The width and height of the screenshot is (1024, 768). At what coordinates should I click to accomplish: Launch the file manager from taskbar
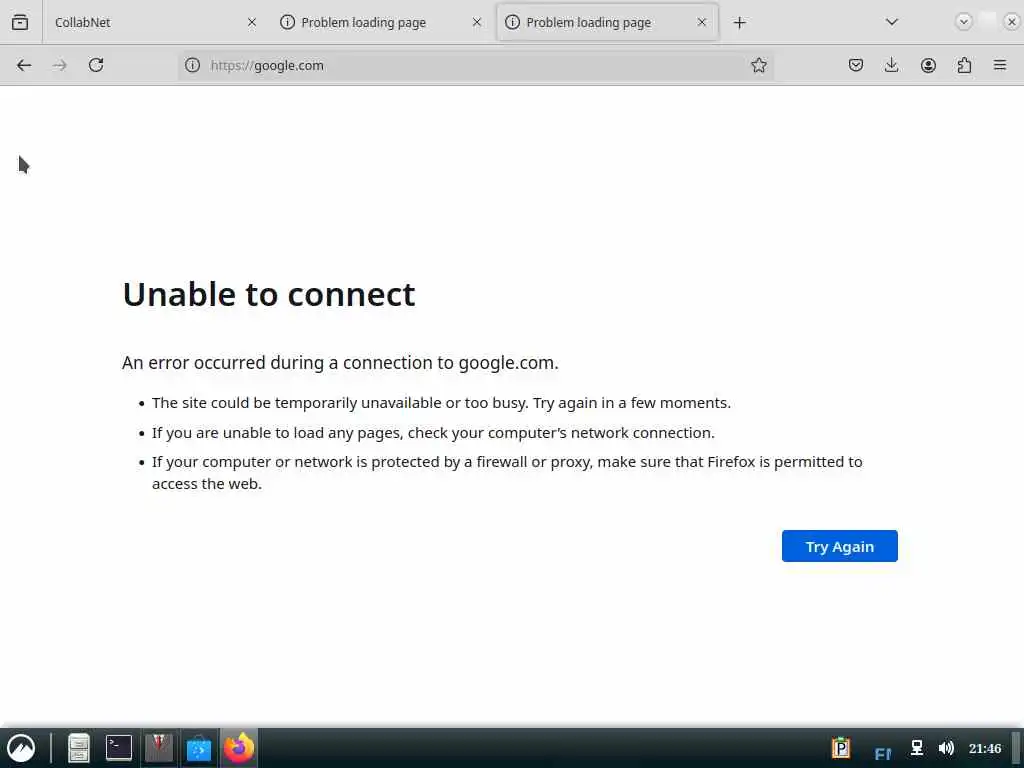pos(78,748)
